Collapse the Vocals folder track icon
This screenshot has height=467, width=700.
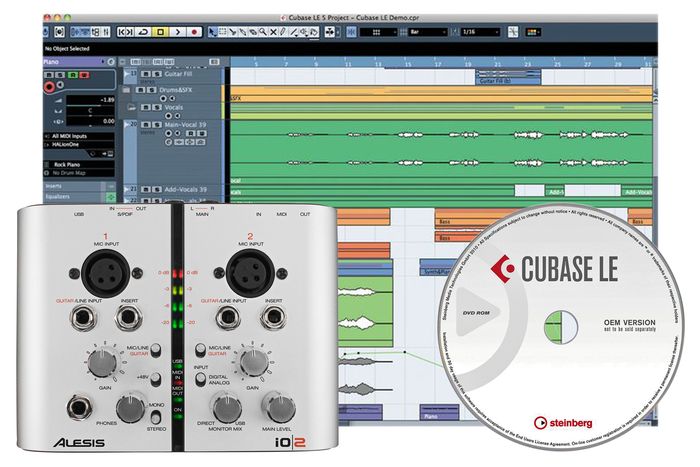point(131,107)
